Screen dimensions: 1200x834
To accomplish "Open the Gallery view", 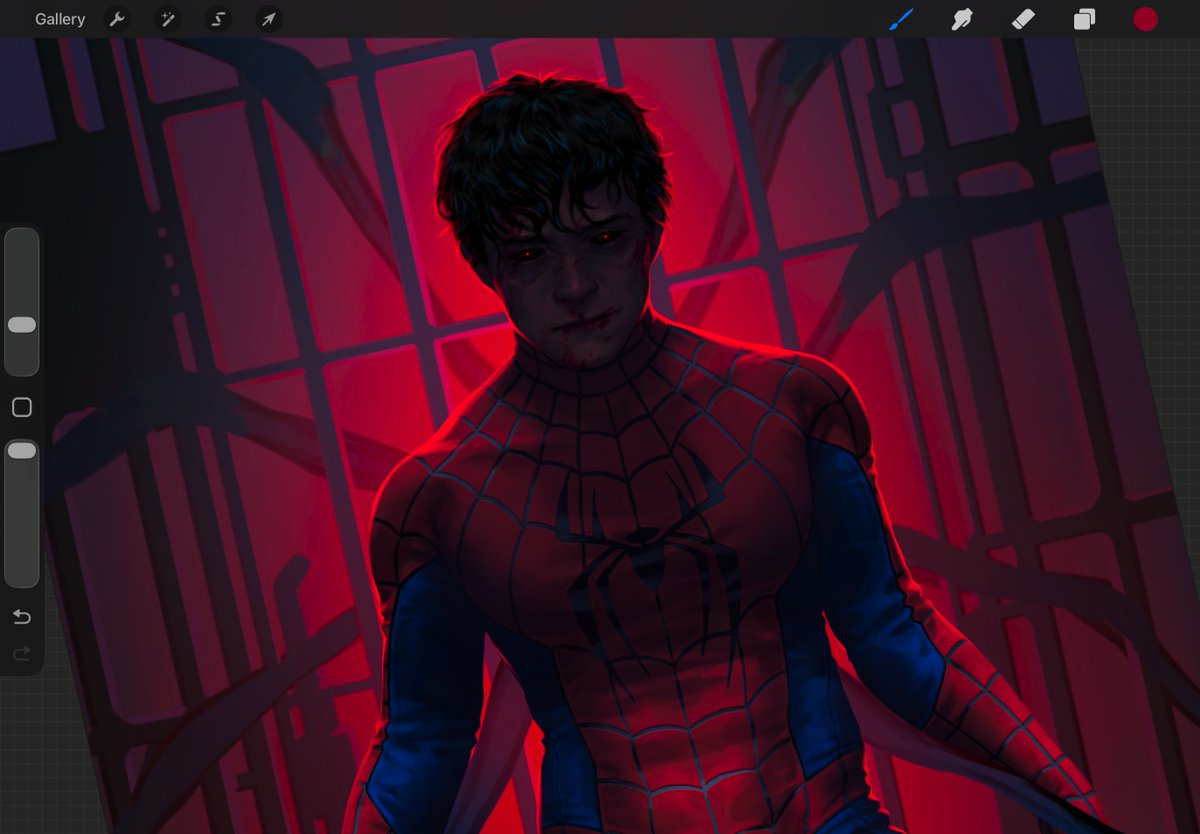I will [60, 19].
